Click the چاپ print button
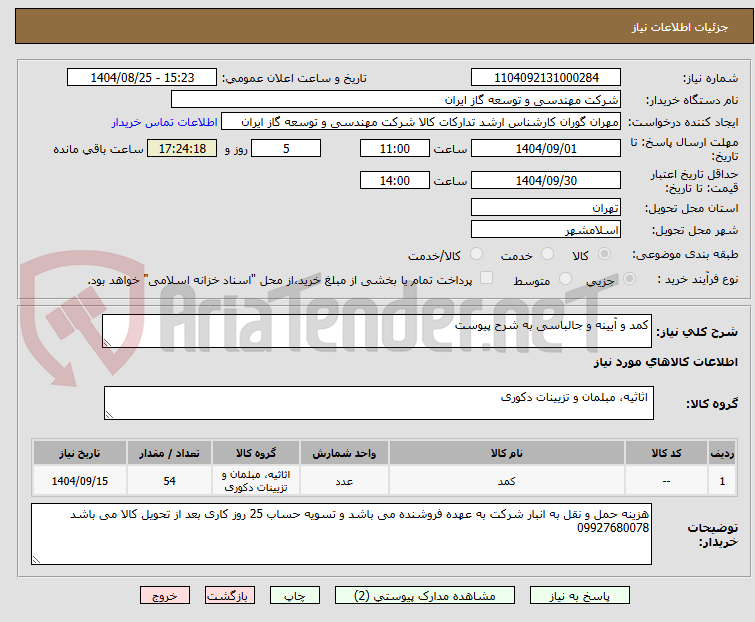 click(x=294, y=596)
